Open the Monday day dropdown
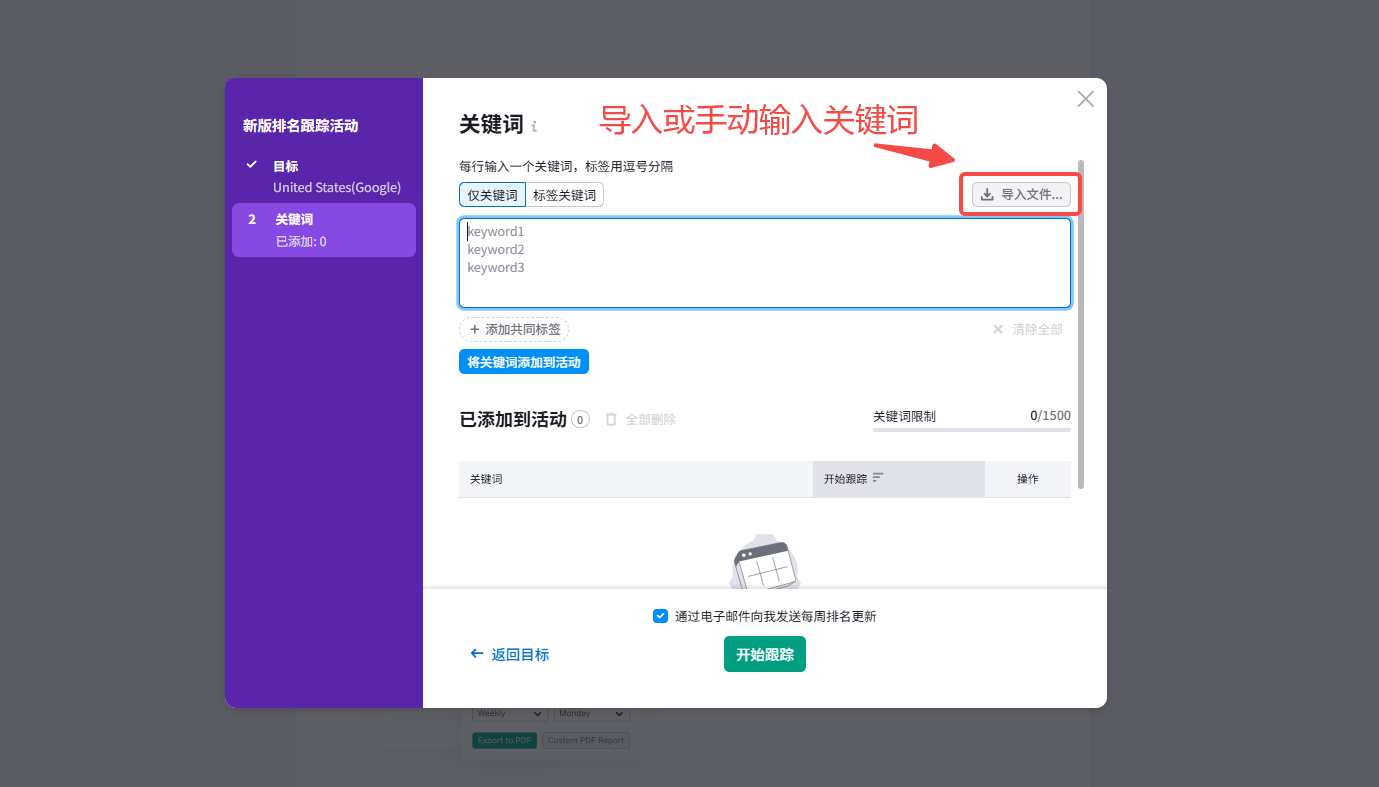Viewport: 1379px width, 787px height. [x=591, y=713]
